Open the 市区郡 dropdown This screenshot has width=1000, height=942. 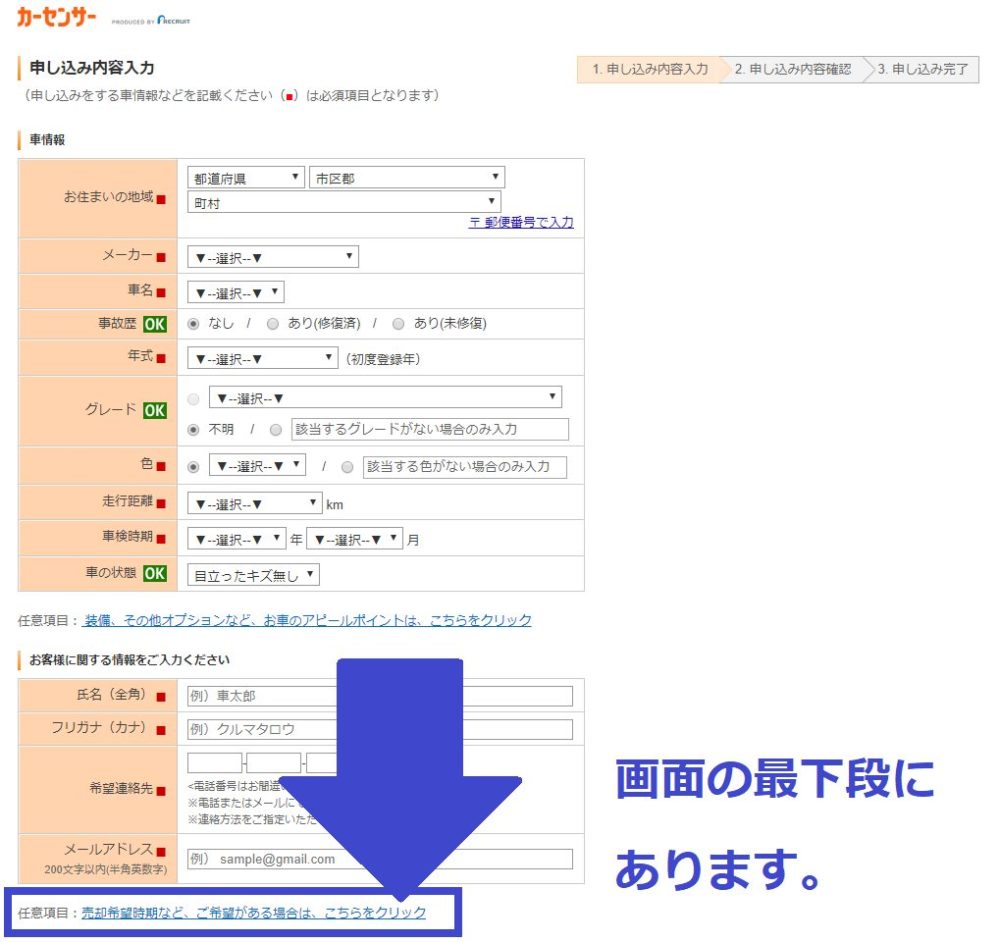pos(407,177)
